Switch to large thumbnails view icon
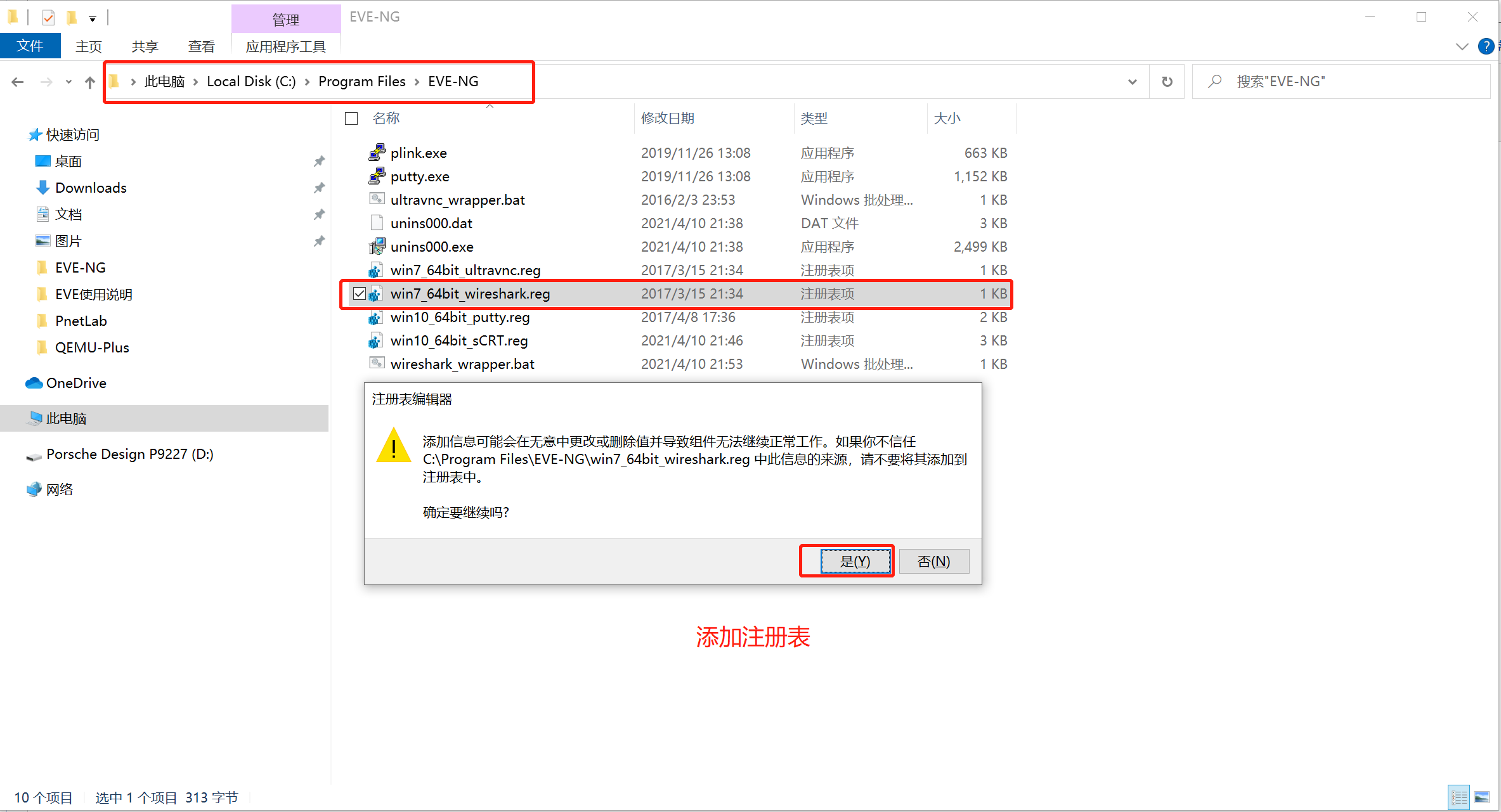The height and width of the screenshot is (812, 1501). pyautogui.click(x=1482, y=797)
